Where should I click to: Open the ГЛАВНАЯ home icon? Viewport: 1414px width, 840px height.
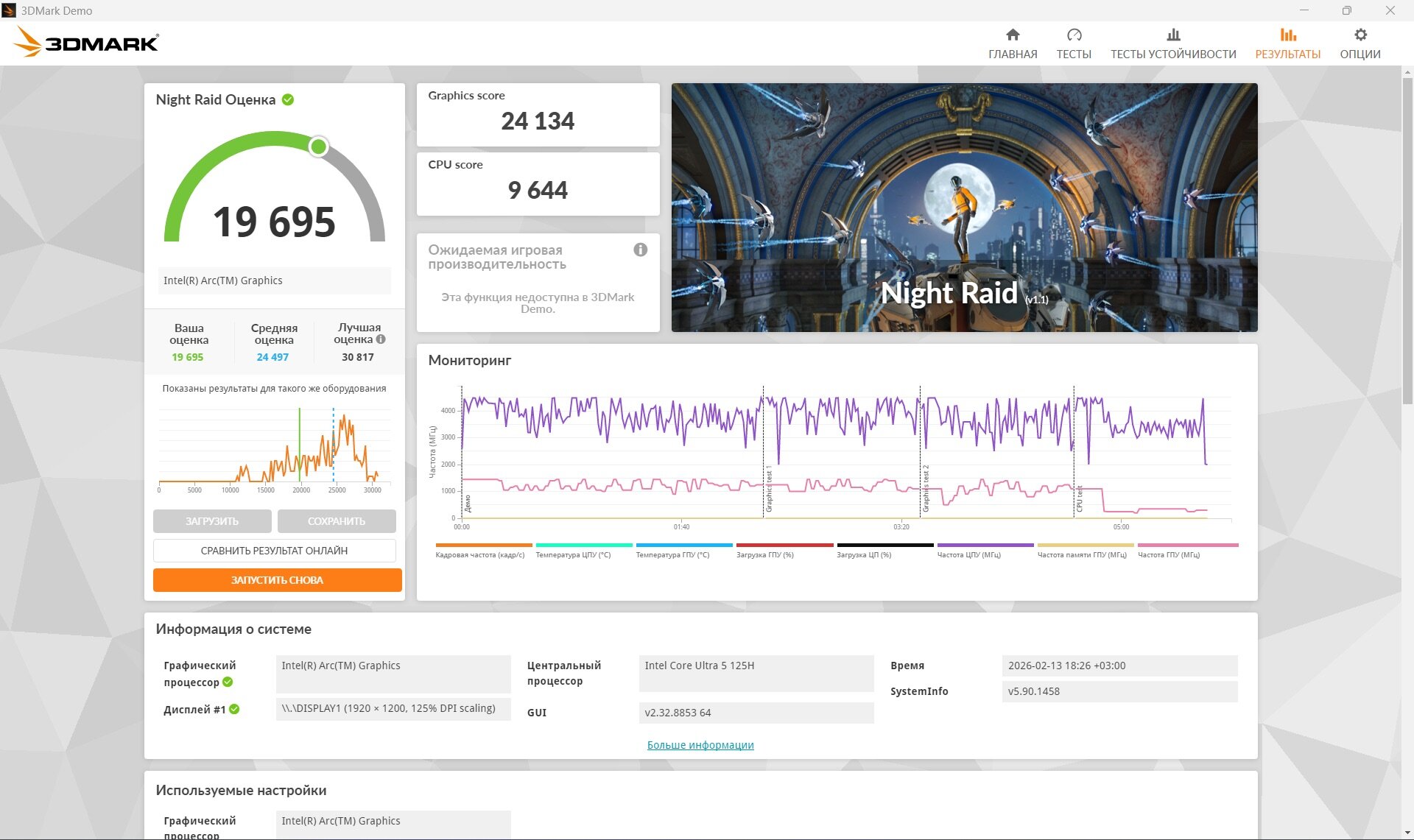click(x=1013, y=35)
